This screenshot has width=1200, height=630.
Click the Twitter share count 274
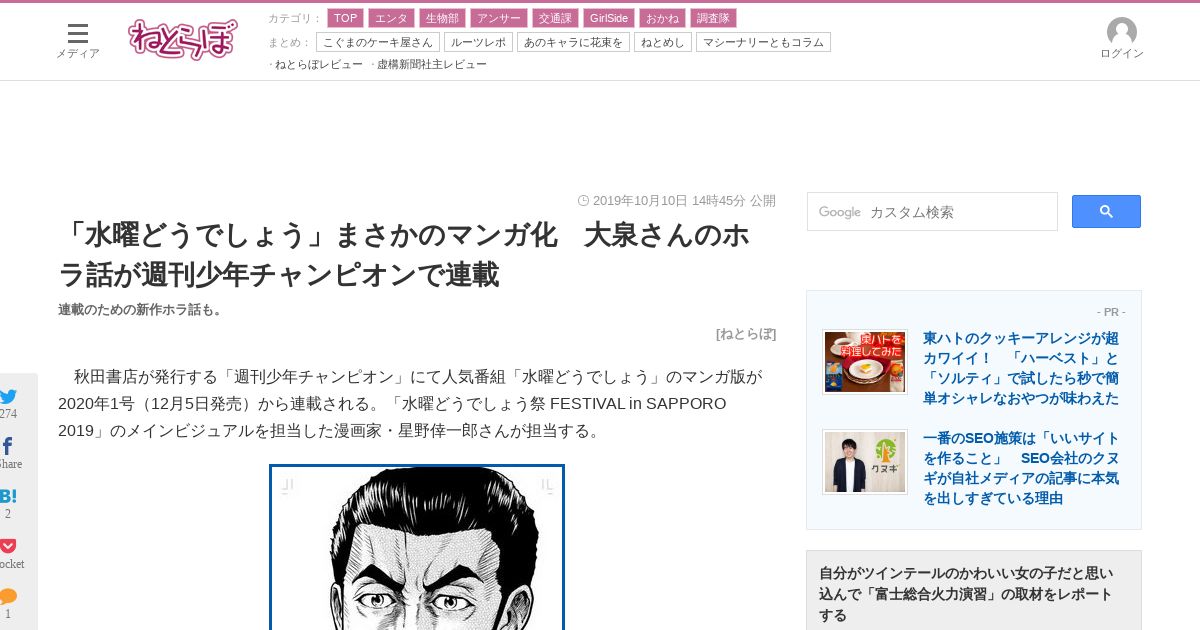coord(8,414)
